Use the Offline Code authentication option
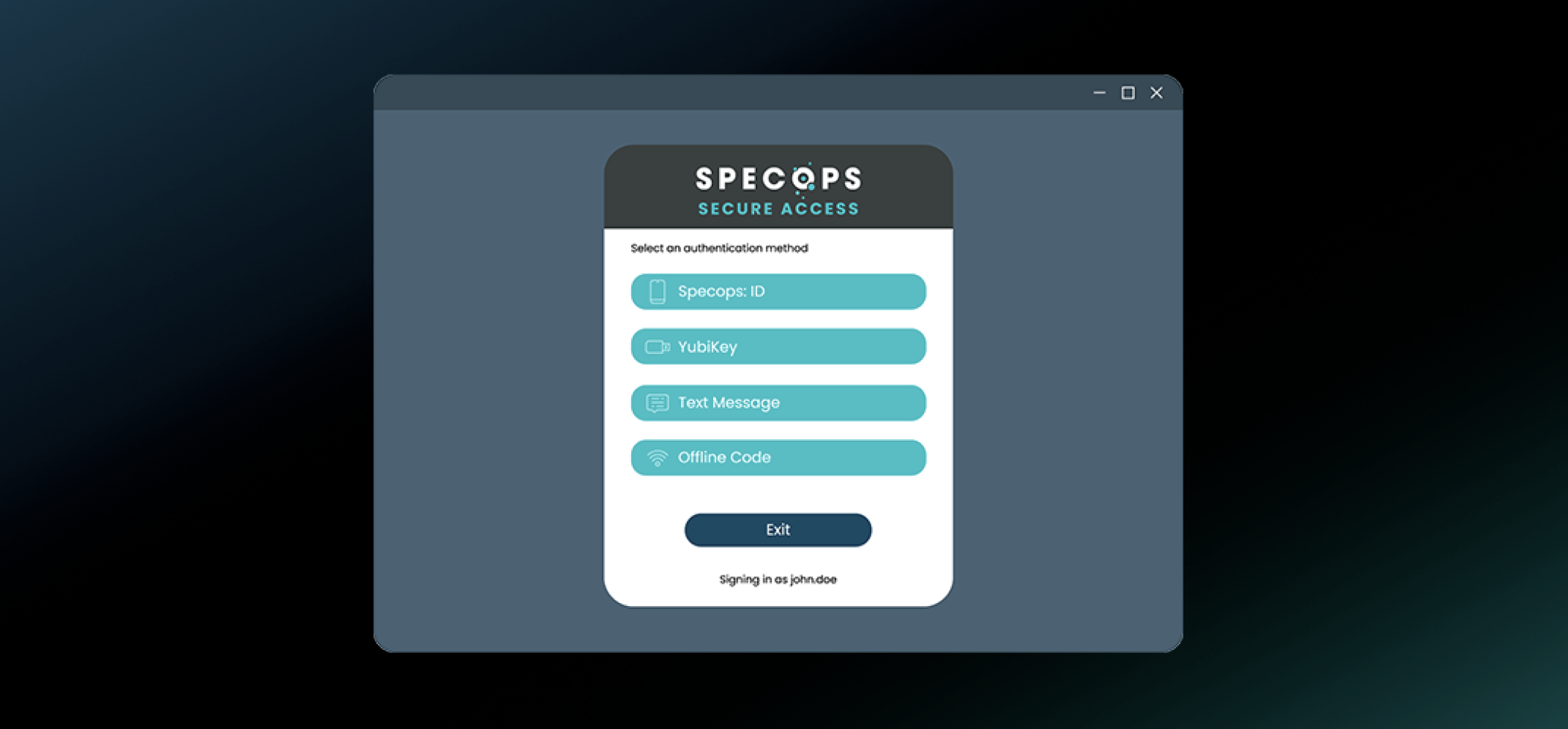 pos(778,458)
